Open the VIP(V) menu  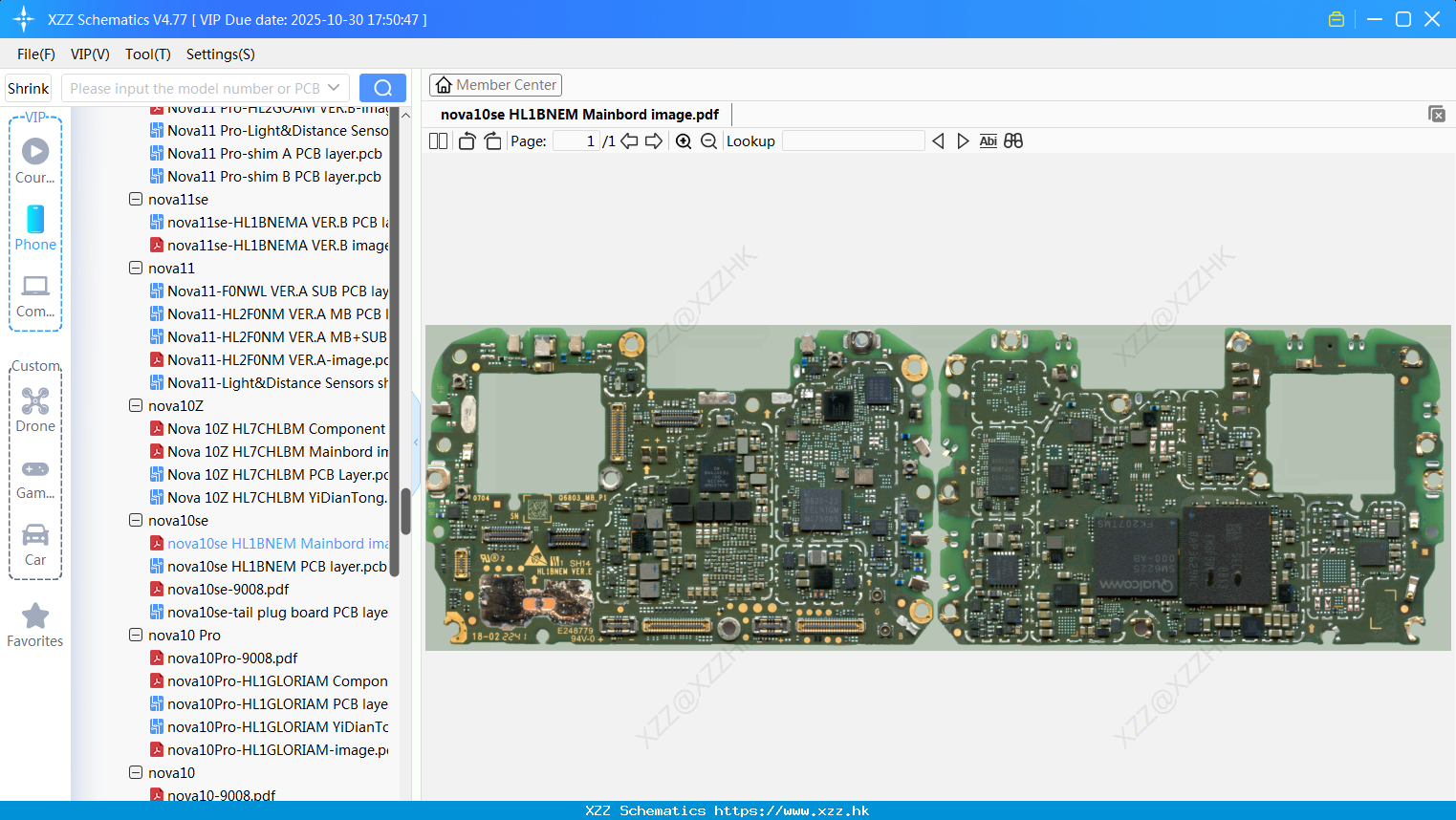(x=90, y=54)
